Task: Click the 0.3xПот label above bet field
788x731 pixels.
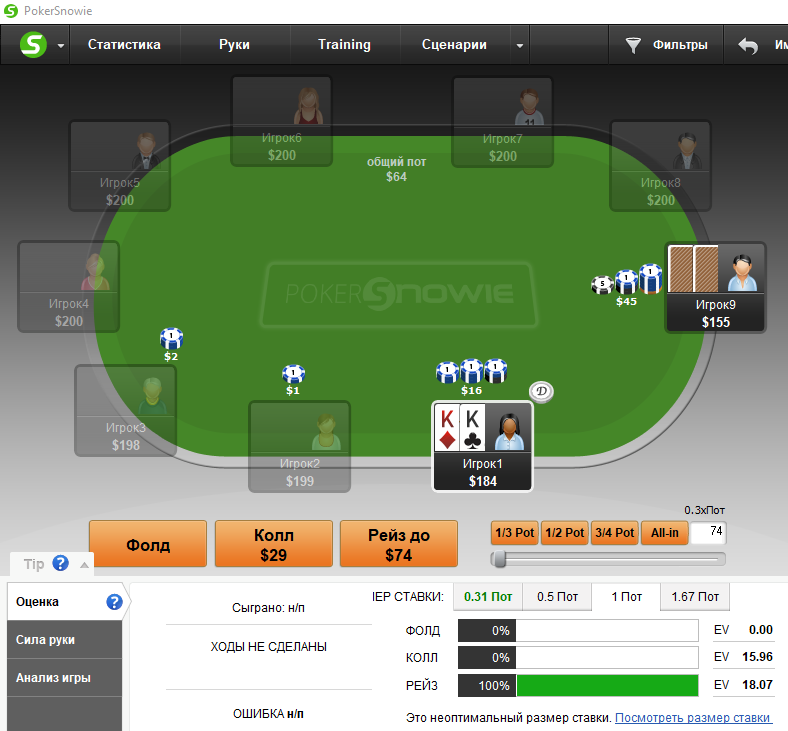Action: 704,510
